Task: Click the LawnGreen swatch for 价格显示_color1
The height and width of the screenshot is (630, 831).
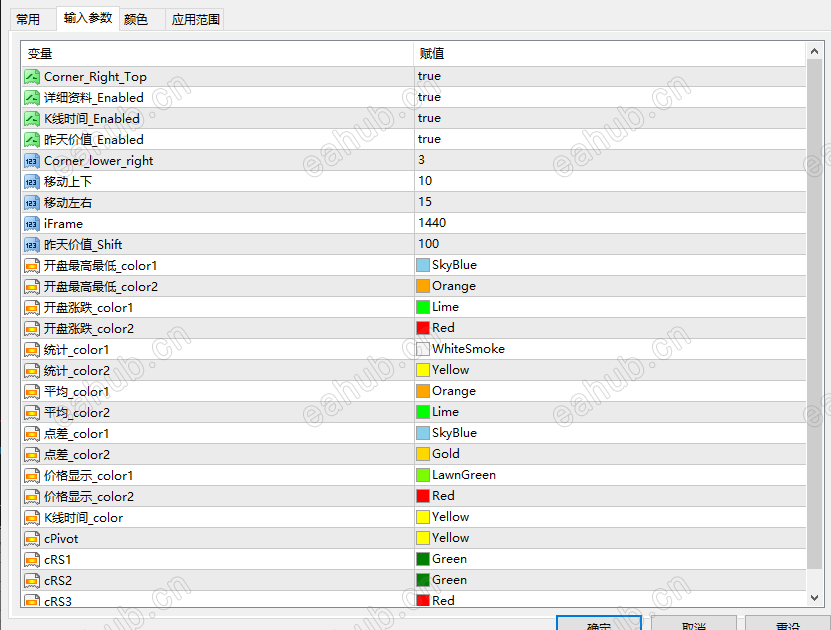Action: 423,475
